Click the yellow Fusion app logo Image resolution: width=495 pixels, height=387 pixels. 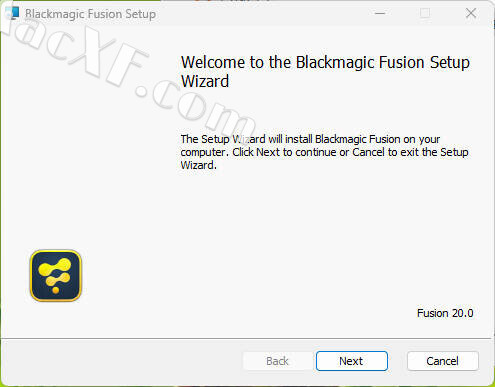tap(56, 275)
